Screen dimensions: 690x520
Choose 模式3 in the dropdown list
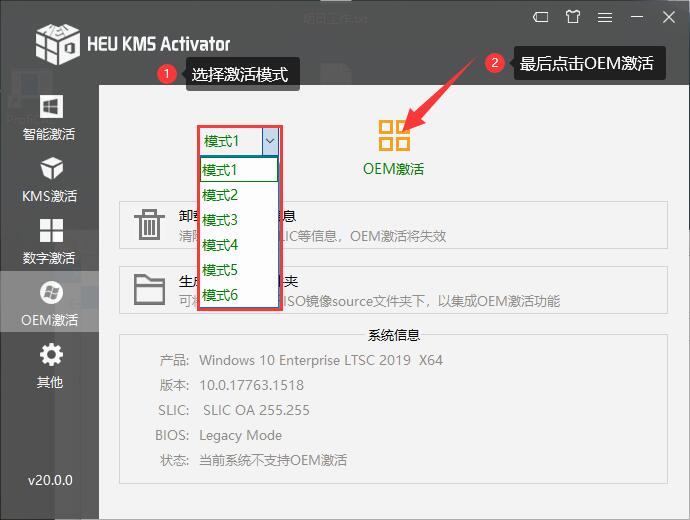pyautogui.click(x=239, y=220)
